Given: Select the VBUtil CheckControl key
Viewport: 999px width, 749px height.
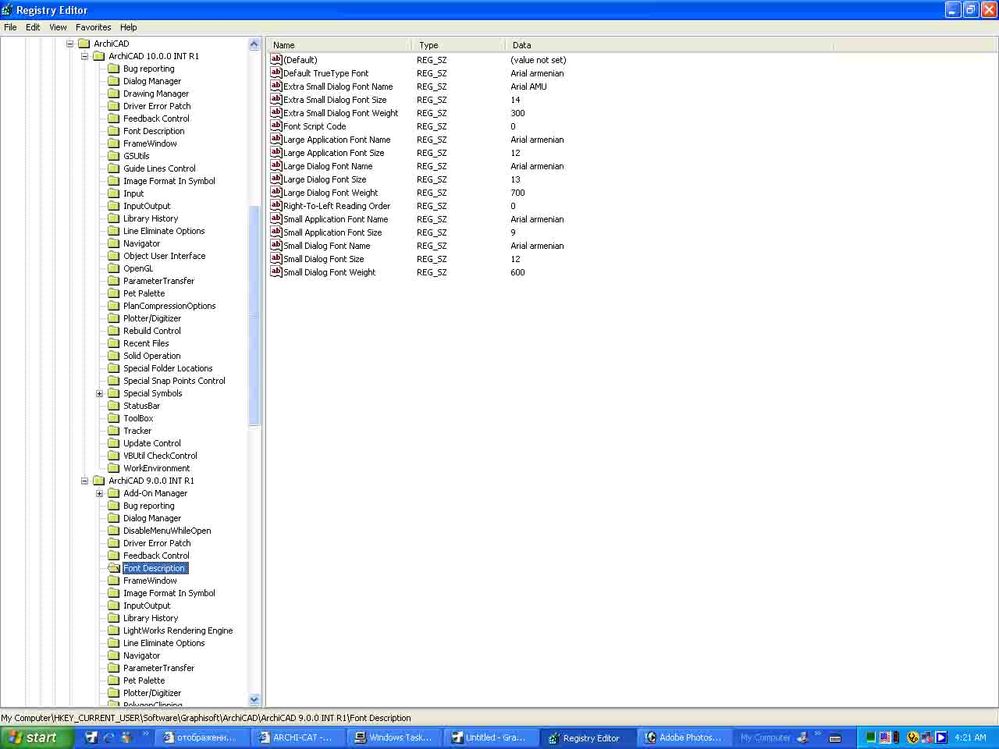Looking at the screenshot, I should coord(160,455).
